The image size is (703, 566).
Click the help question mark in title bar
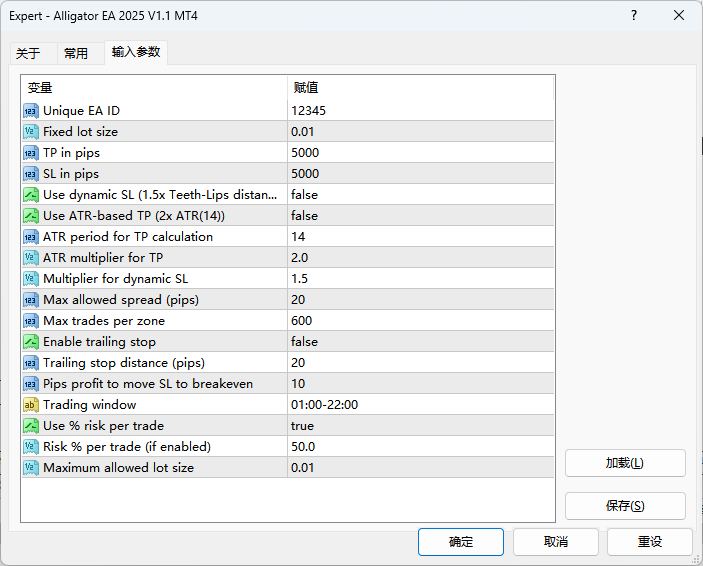pos(634,16)
